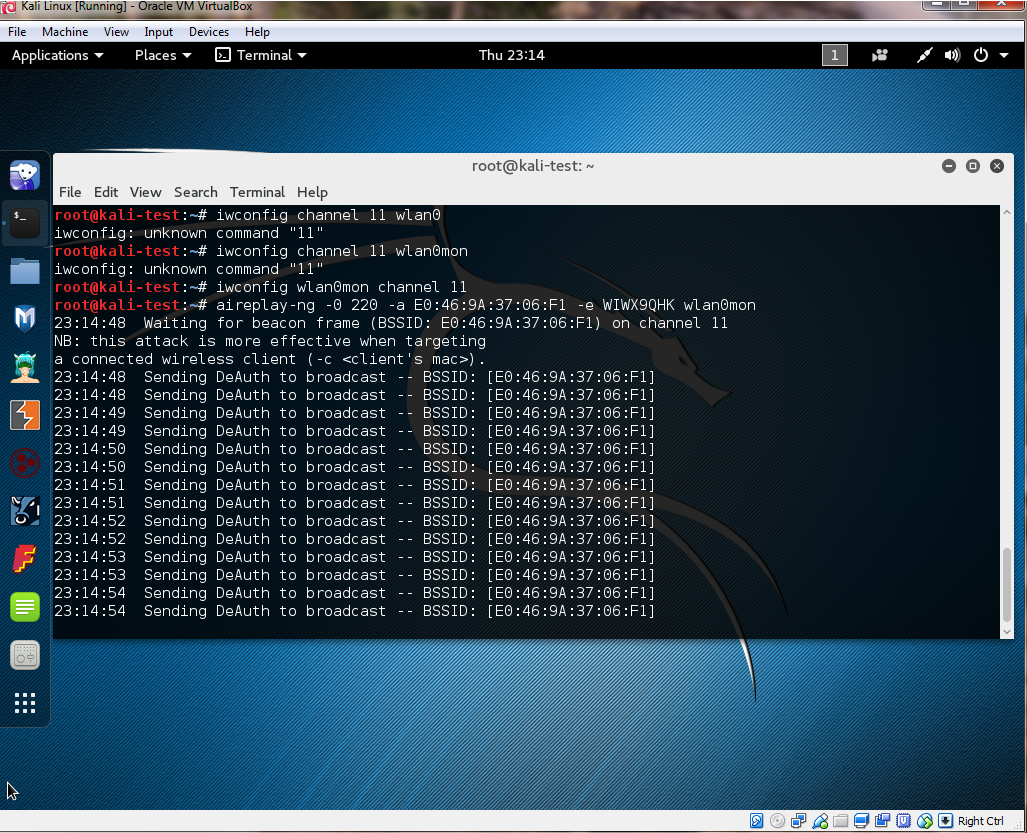Open Files folder icon in dock
The width and height of the screenshot is (1027, 833).
(x=25, y=271)
